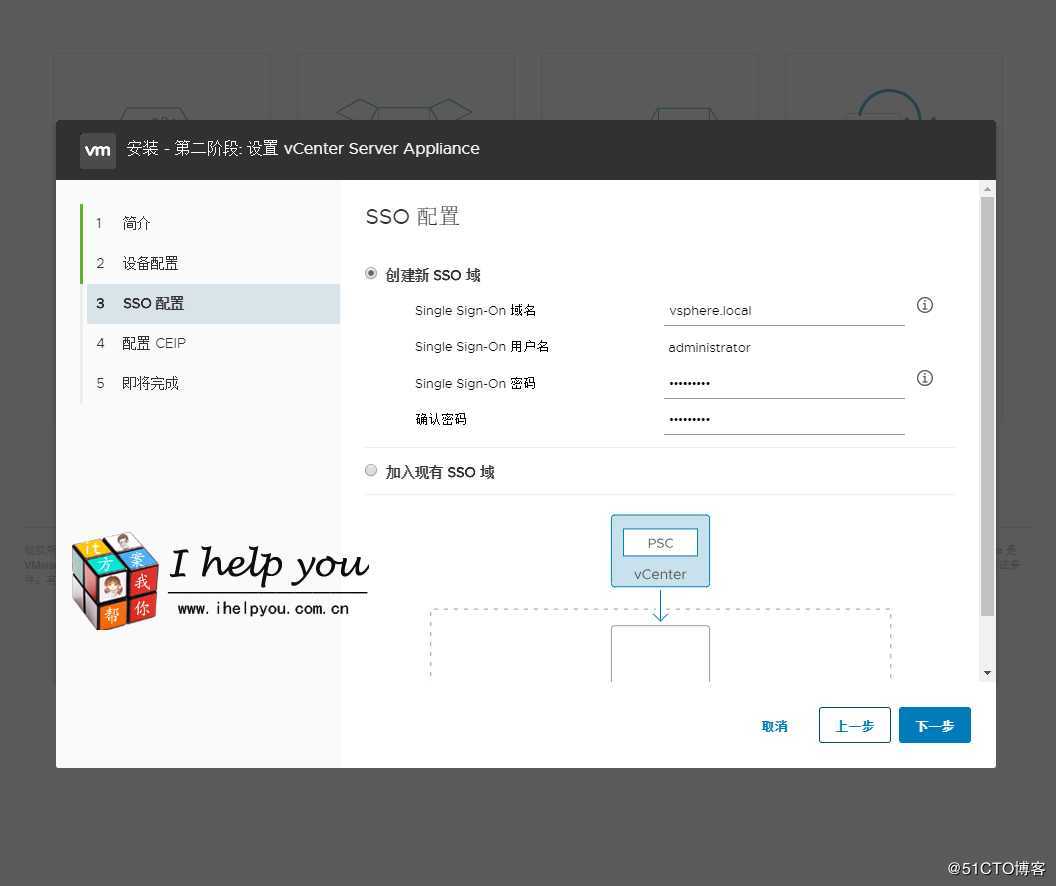Screen dimensions: 1056x886
Task: Select the 加入现有 SSO 域 radio button
Action: coord(371,470)
